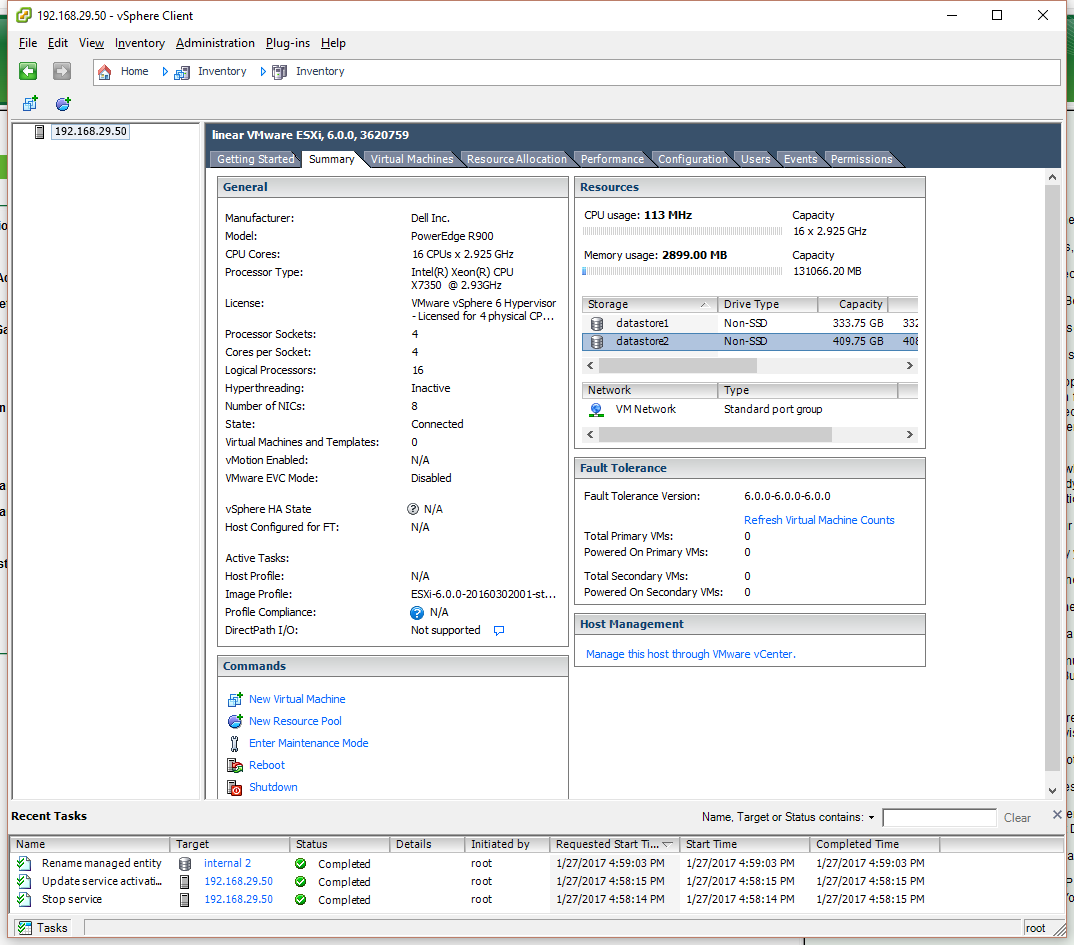Viewport: 1074px width, 945px height.
Task: Click the Enter Maintenance Mode link
Action: pyautogui.click(x=309, y=743)
